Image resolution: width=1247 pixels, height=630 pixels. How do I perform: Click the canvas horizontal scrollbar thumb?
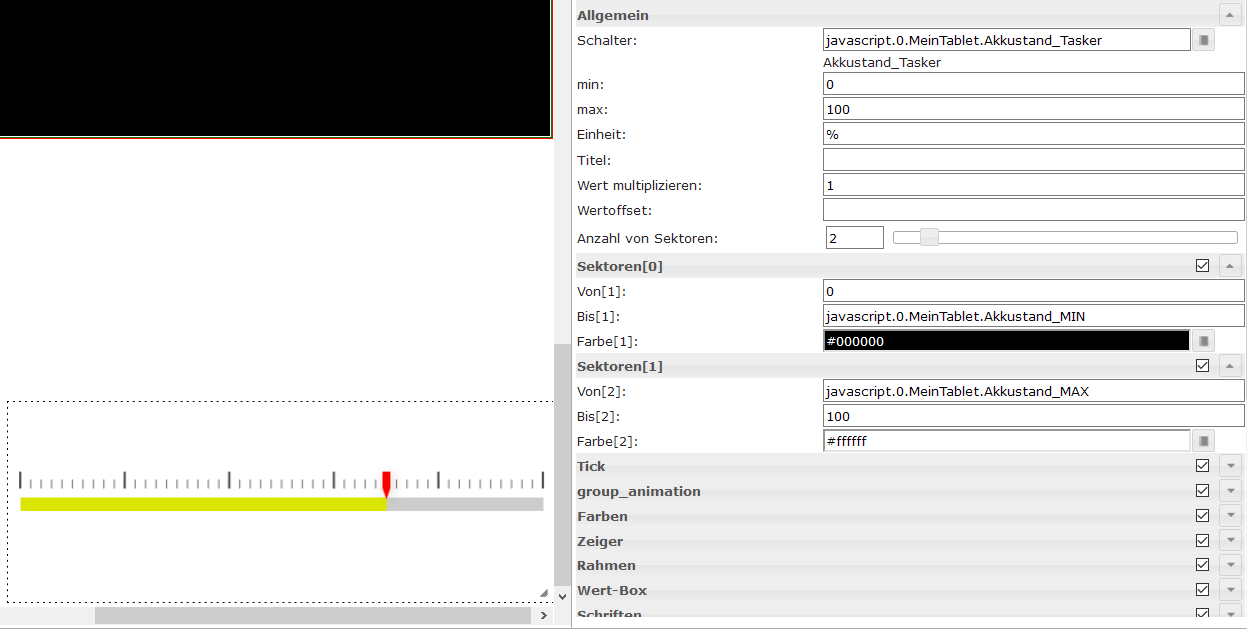point(315,616)
